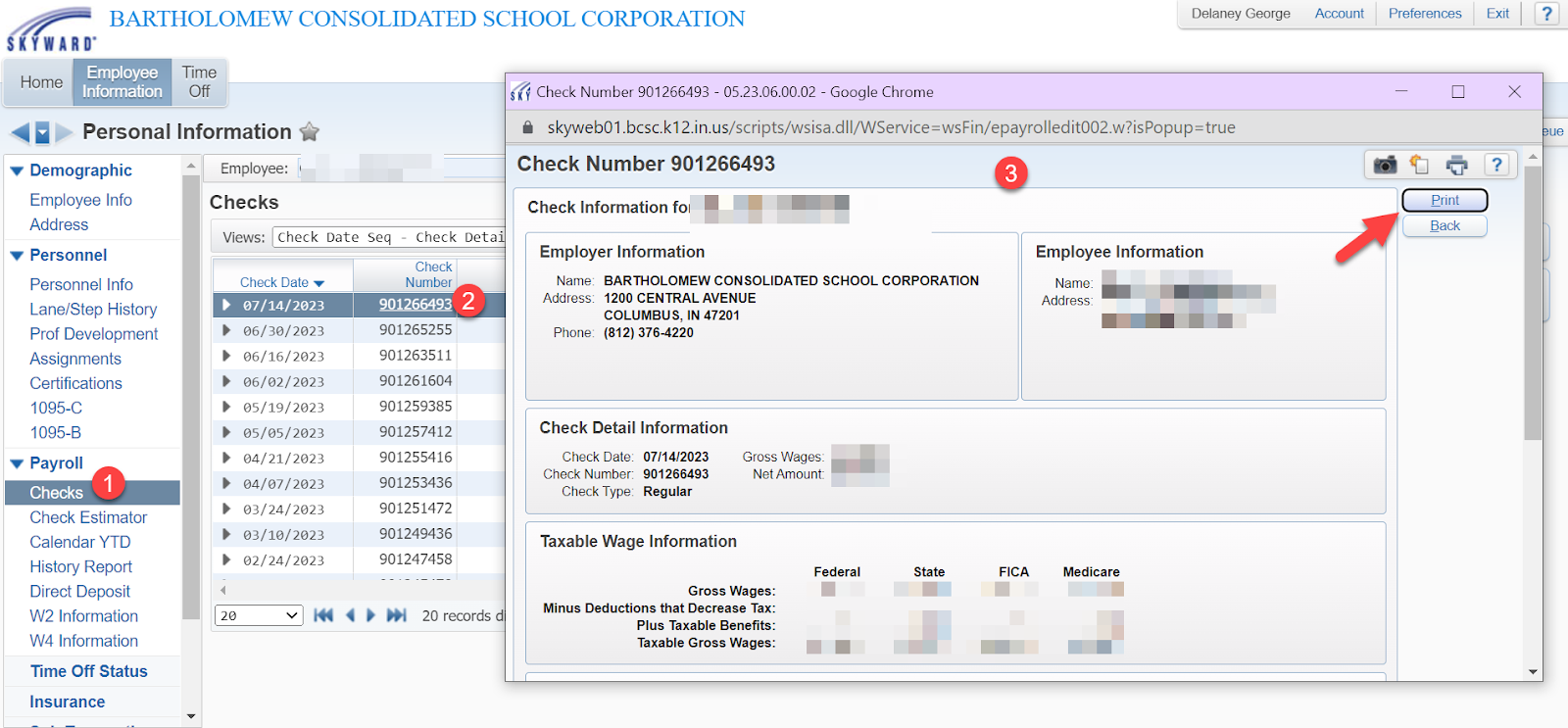Expand the 07/14/2023 check row arrow
1568x728 pixels.
[x=227, y=305]
